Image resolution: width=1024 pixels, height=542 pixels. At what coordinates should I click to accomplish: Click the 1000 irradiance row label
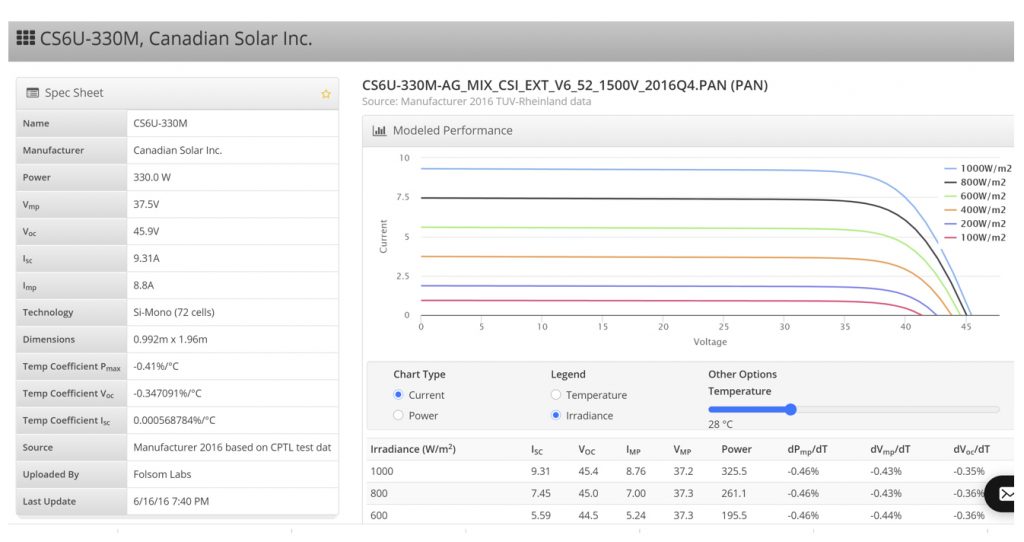tap(381, 471)
